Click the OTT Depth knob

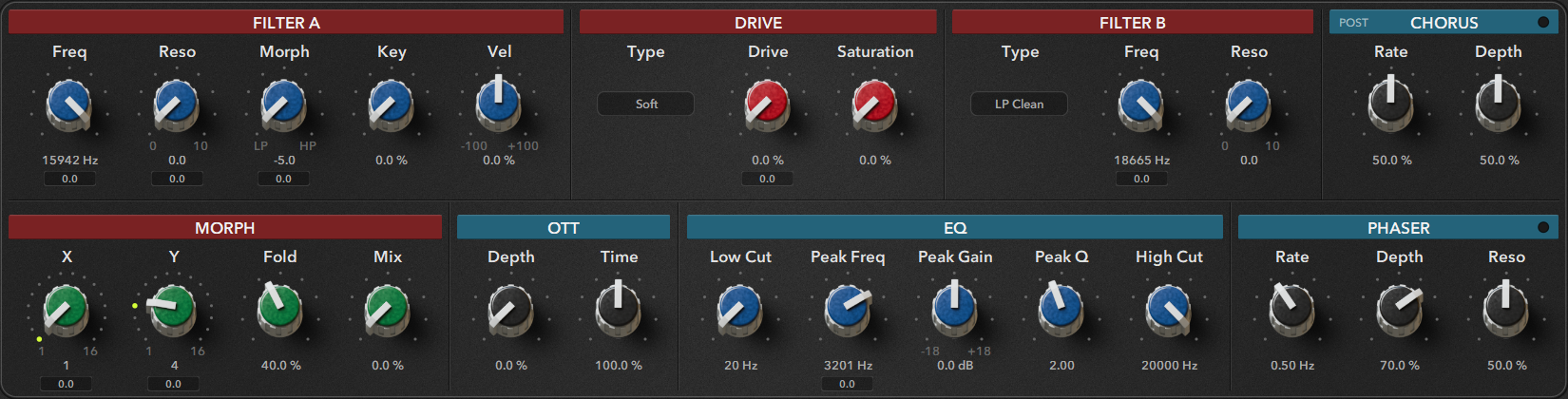(x=511, y=310)
